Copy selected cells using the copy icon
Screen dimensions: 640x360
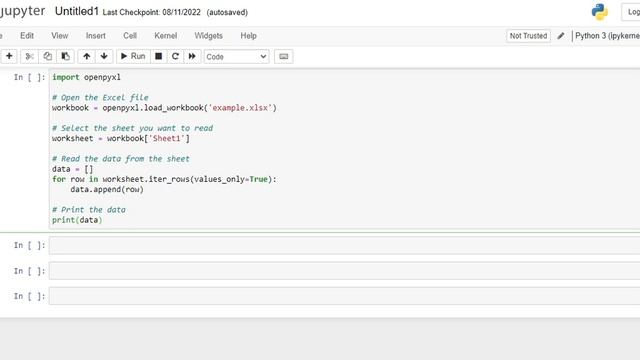click(47, 56)
